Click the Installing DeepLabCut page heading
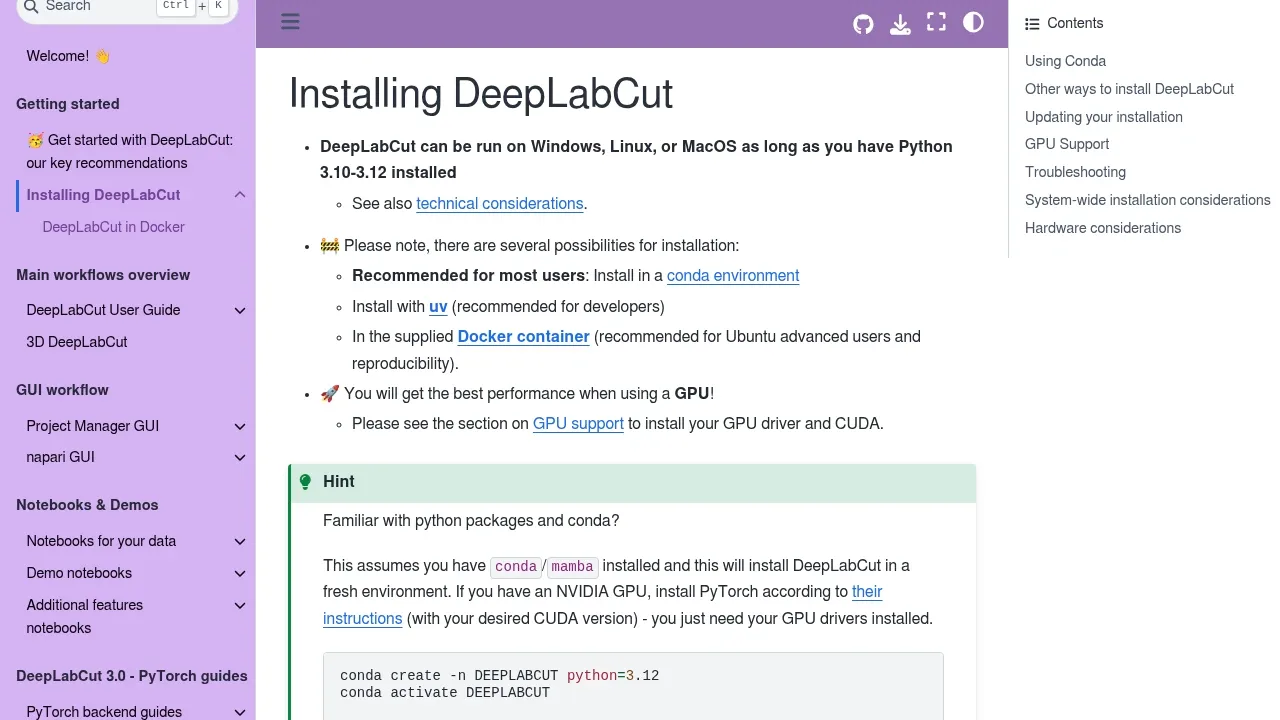 tap(481, 94)
